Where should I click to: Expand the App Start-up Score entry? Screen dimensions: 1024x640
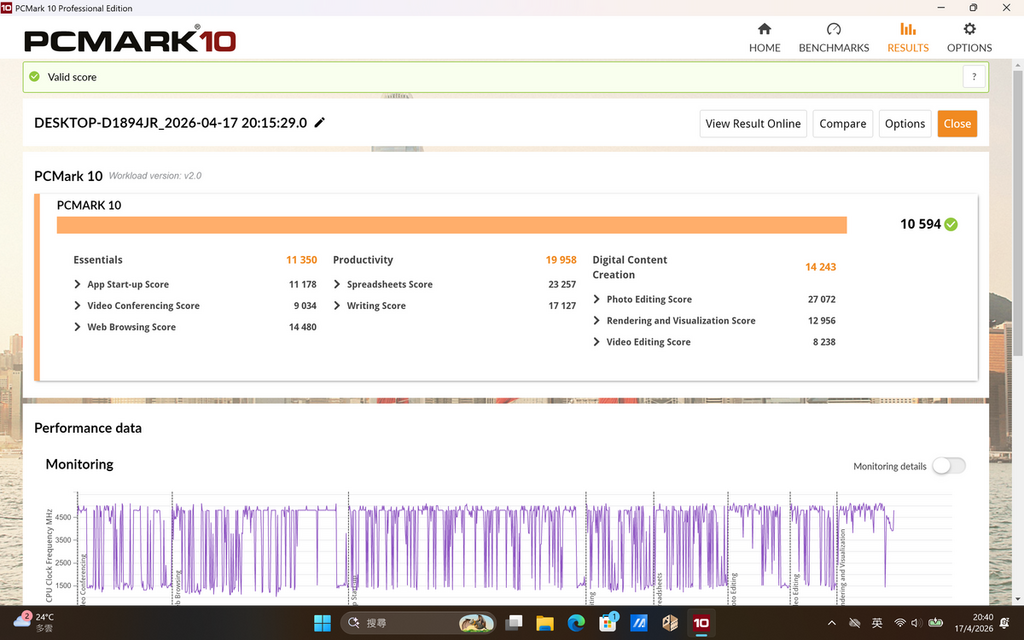75,284
